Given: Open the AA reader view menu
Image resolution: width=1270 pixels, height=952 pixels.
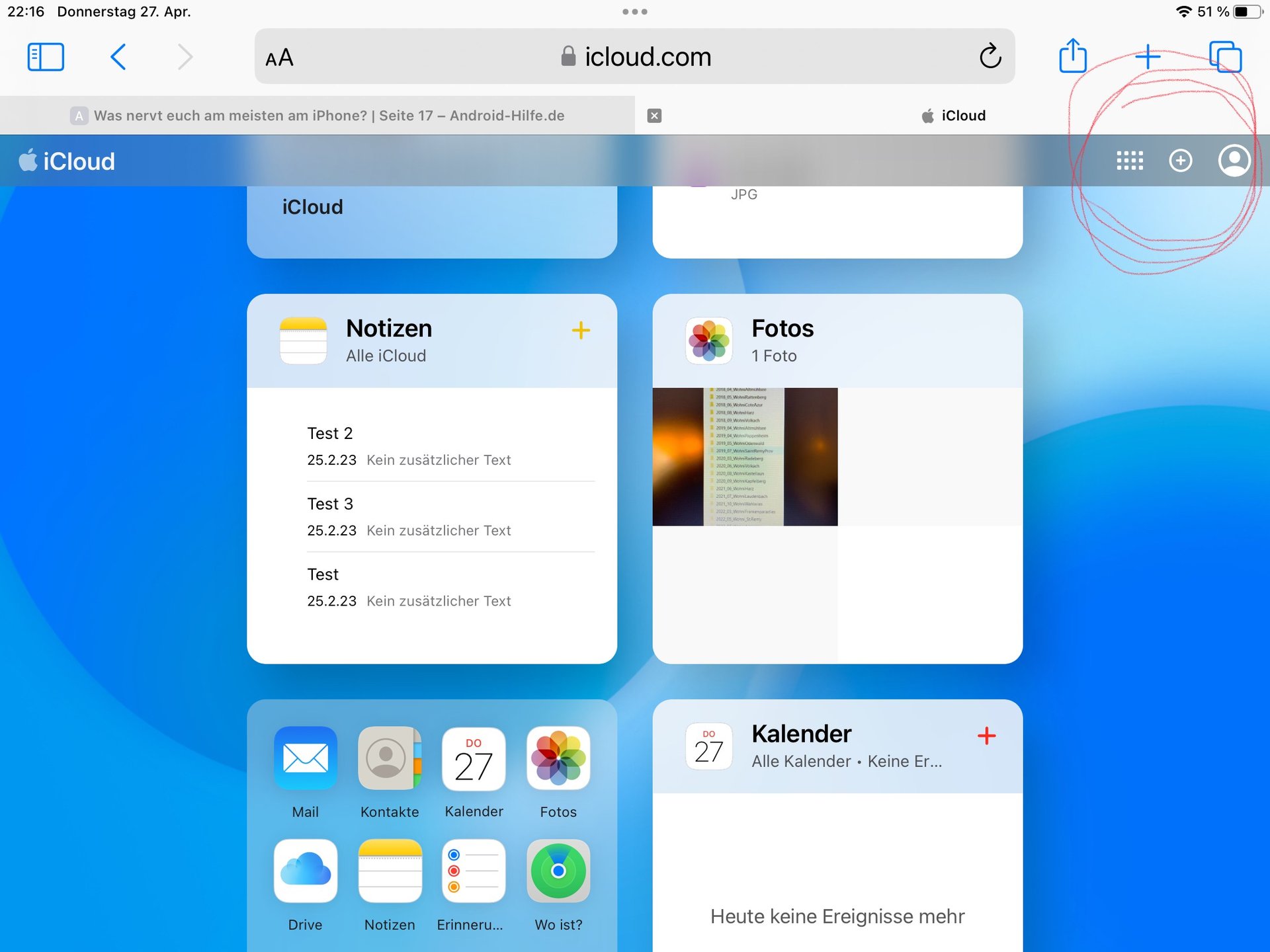Looking at the screenshot, I should click(279, 58).
